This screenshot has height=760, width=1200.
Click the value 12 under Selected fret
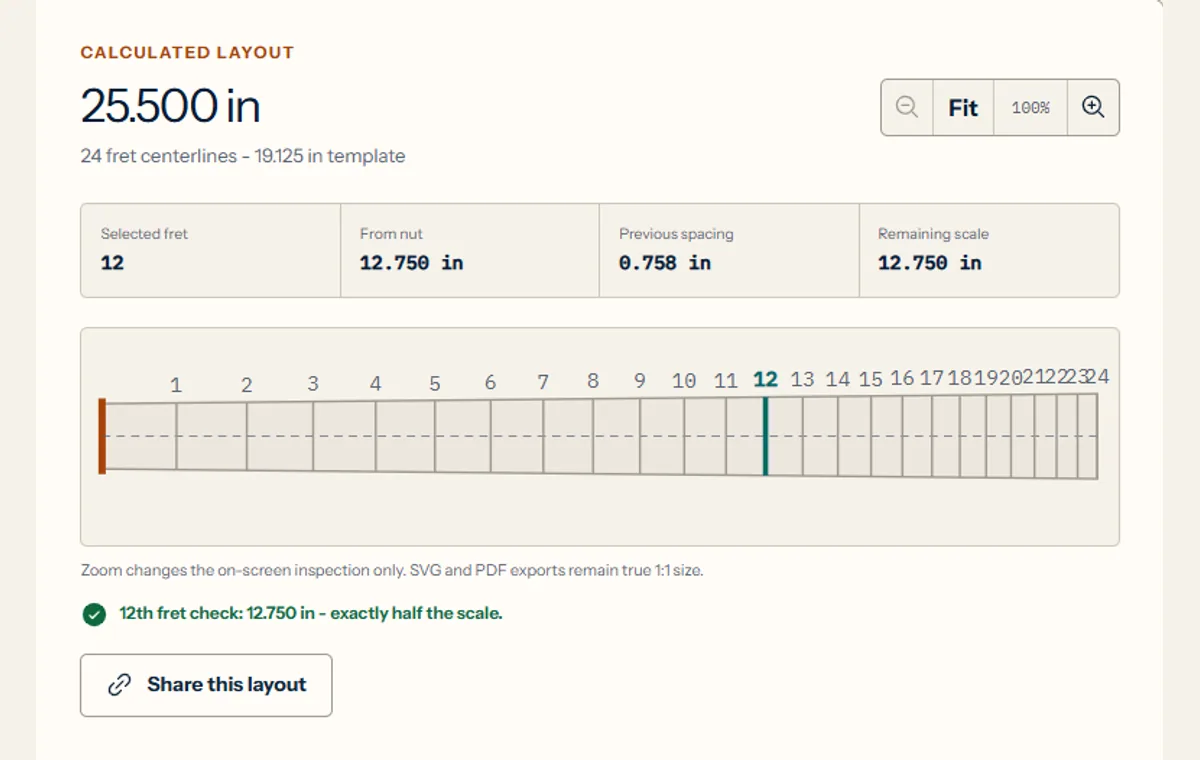(112, 264)
